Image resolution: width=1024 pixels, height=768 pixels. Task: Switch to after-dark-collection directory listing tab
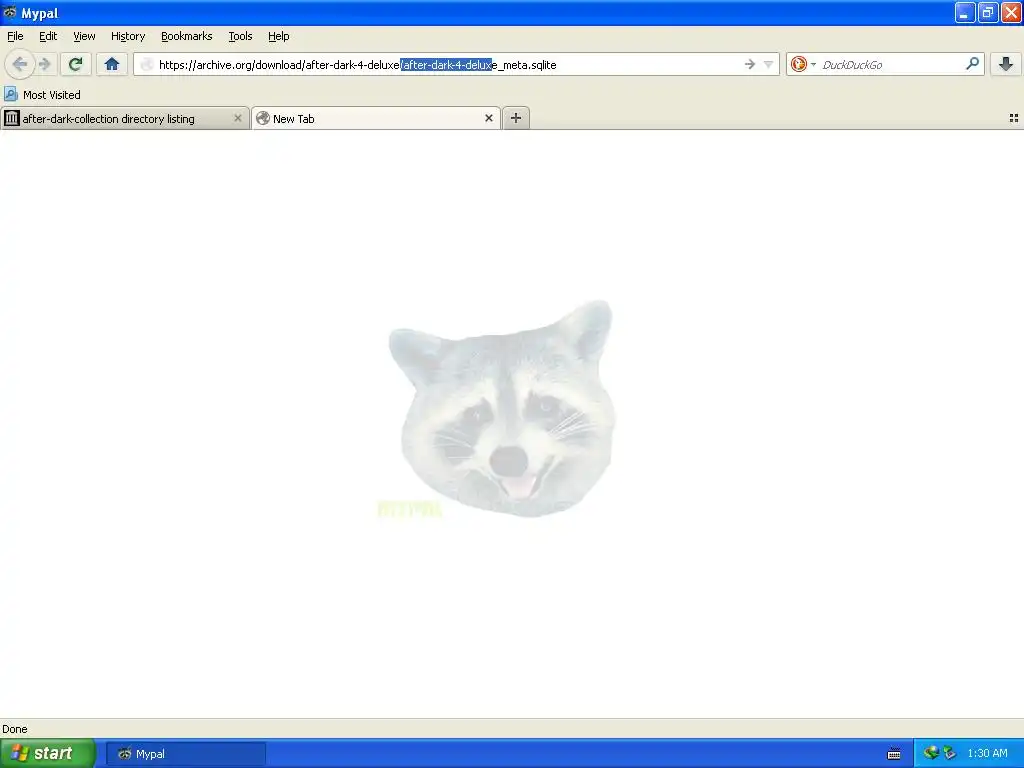click(x=125, y=118)
